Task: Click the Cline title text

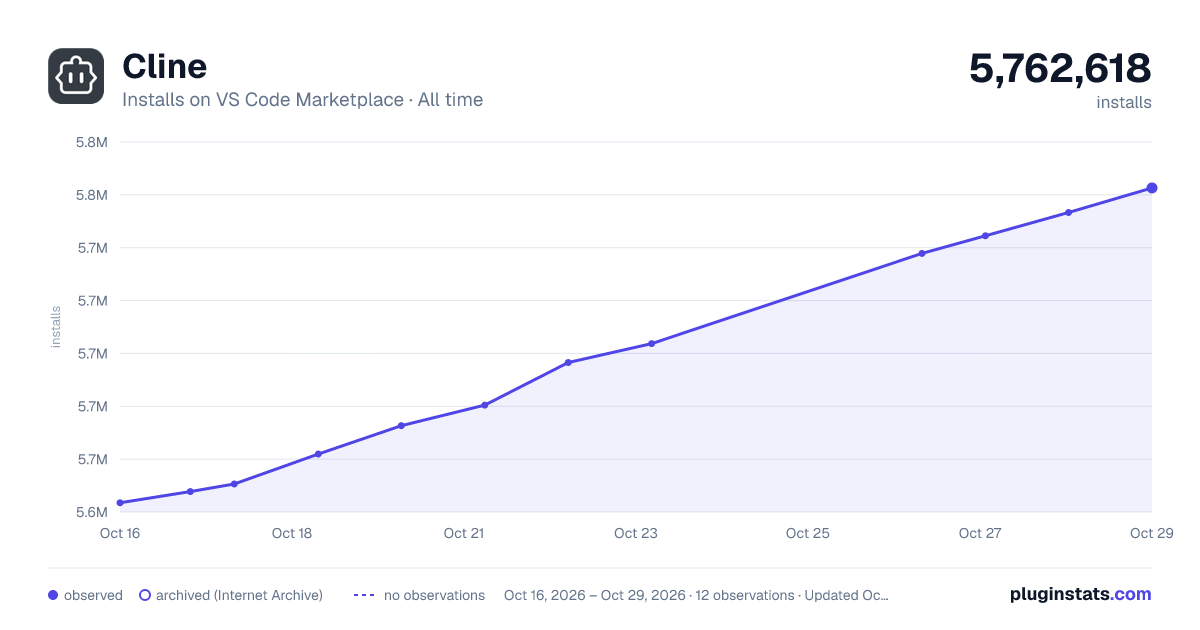Action: pos(165,66)
